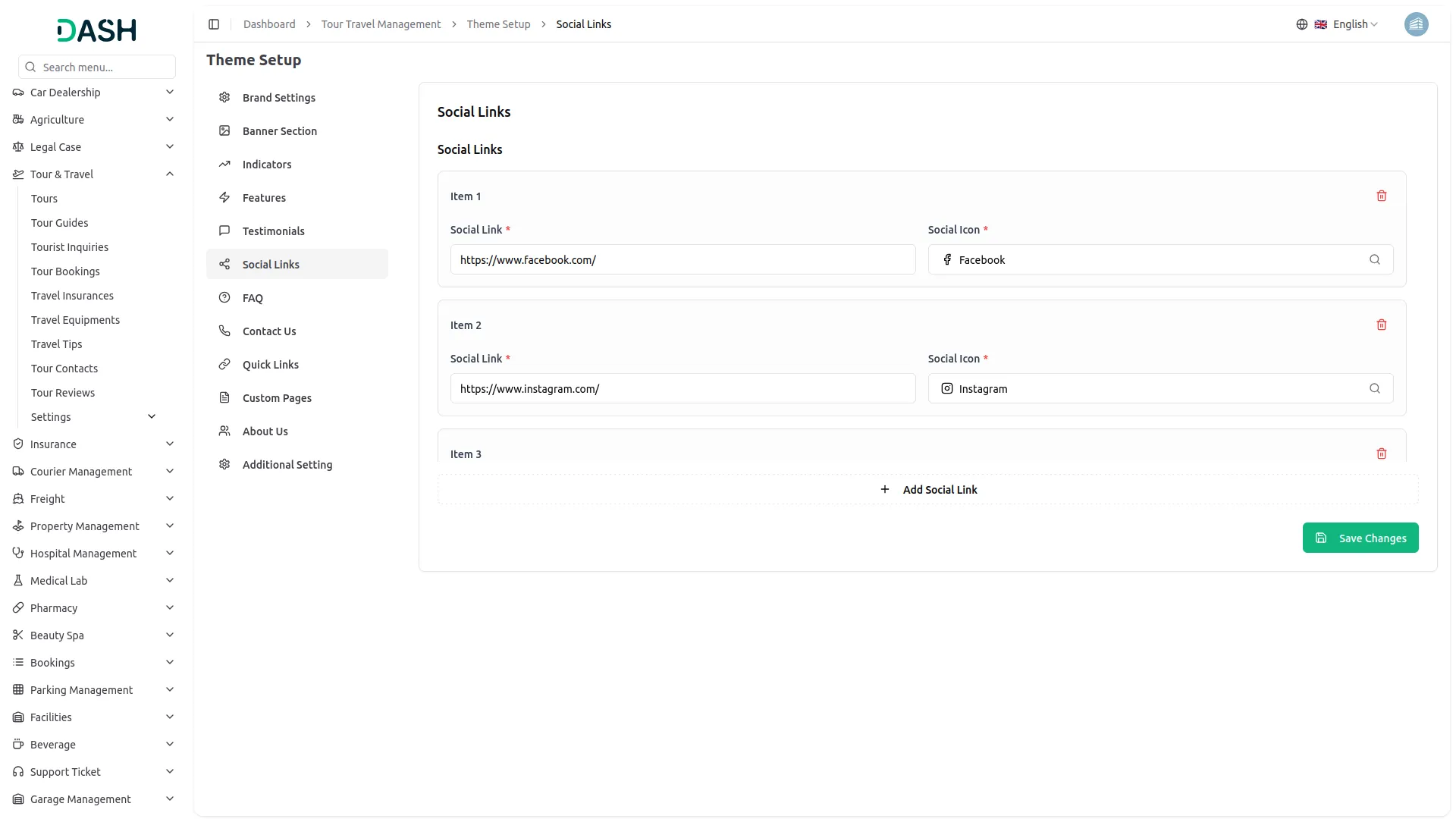The image size is (1456, 819).
Task: Open the About Us section
Action: tap(297, 431)
